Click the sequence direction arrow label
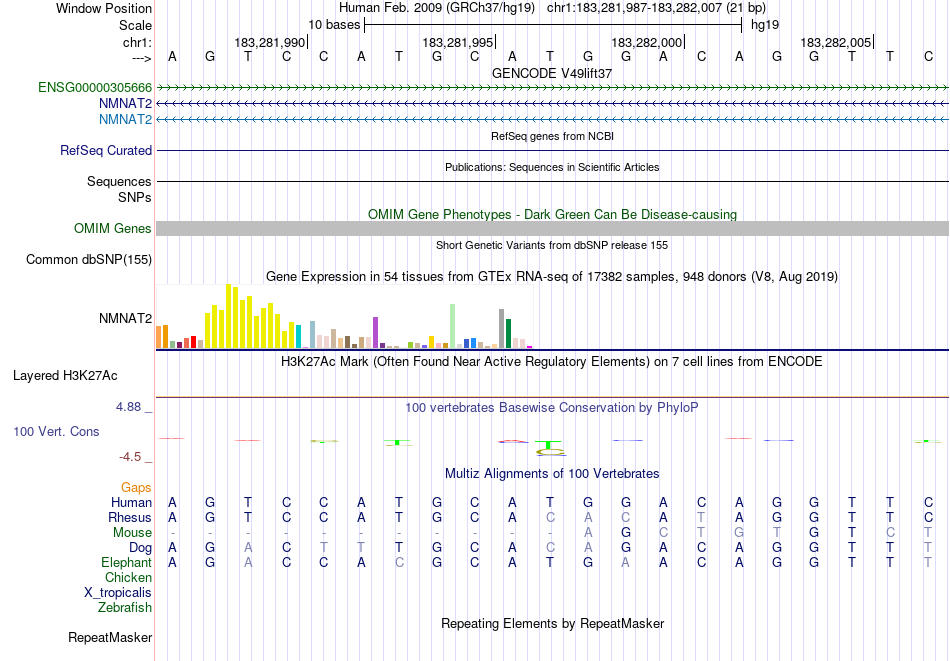 coord(141,58)
